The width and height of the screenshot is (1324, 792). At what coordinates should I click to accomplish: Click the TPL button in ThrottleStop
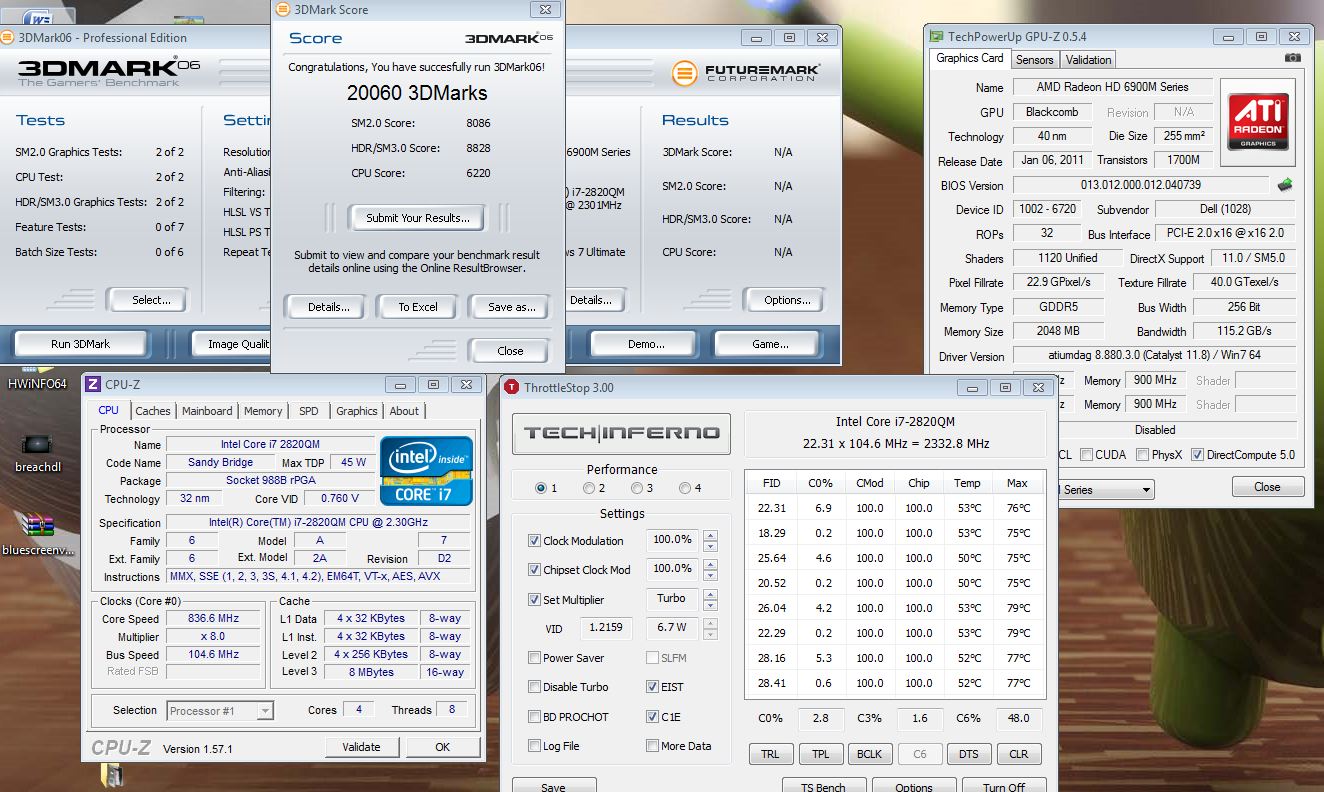tap(820, 755)
